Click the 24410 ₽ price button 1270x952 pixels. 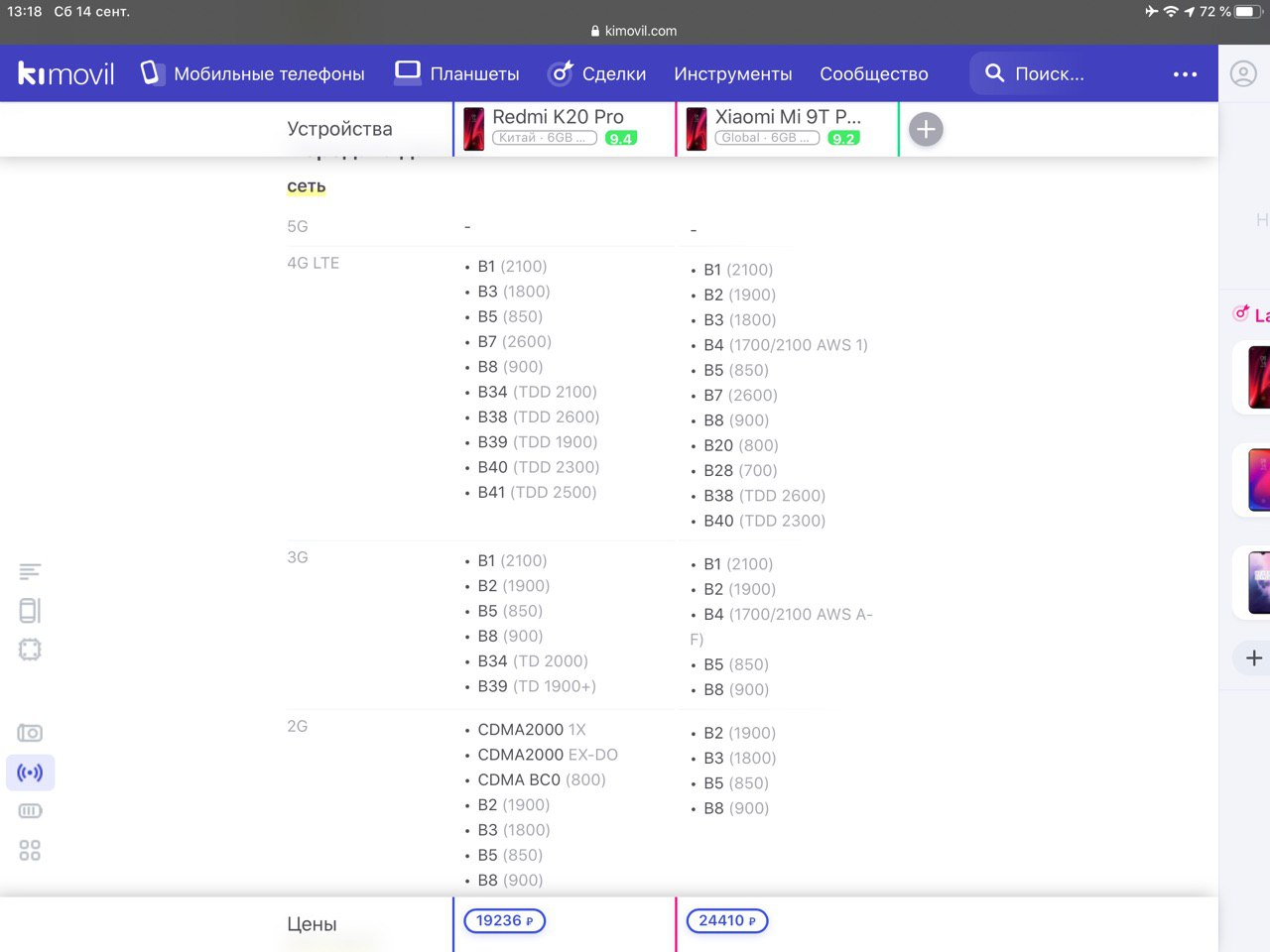[x=726, y=920]
